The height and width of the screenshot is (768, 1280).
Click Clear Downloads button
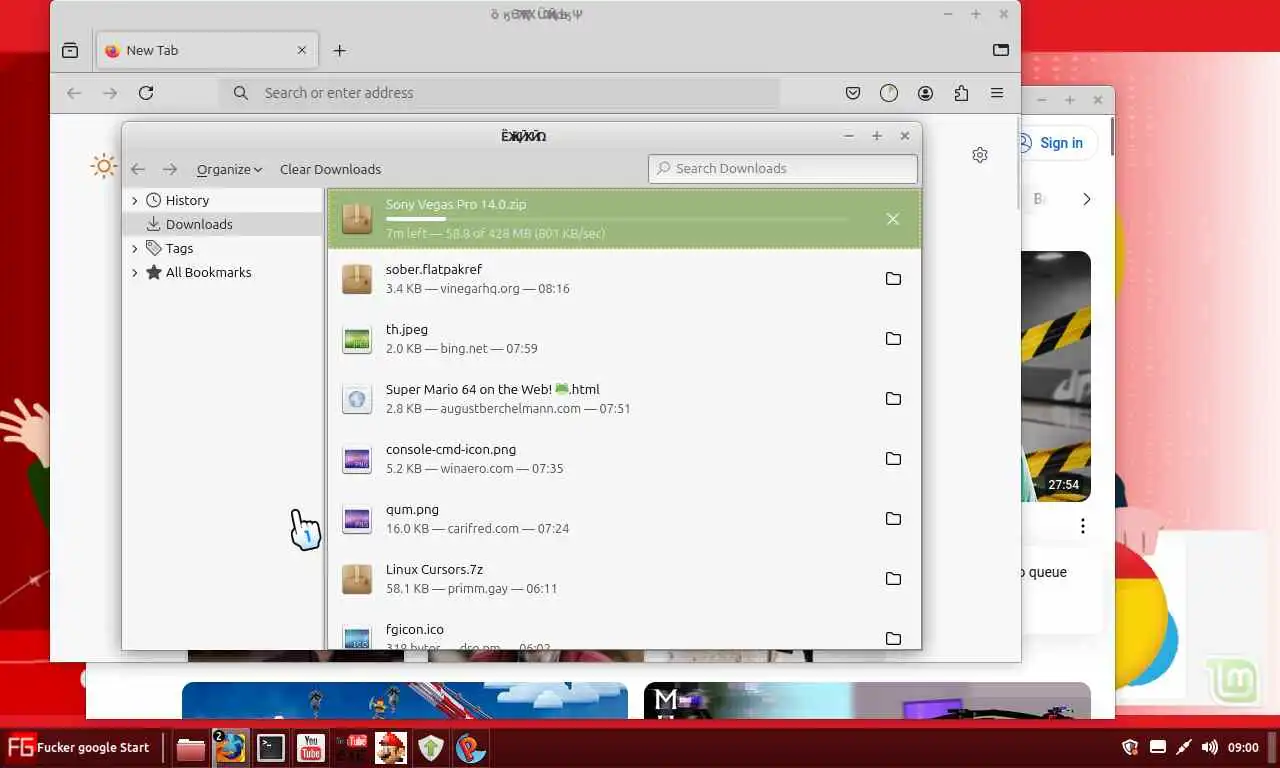[x=330, y=169]
